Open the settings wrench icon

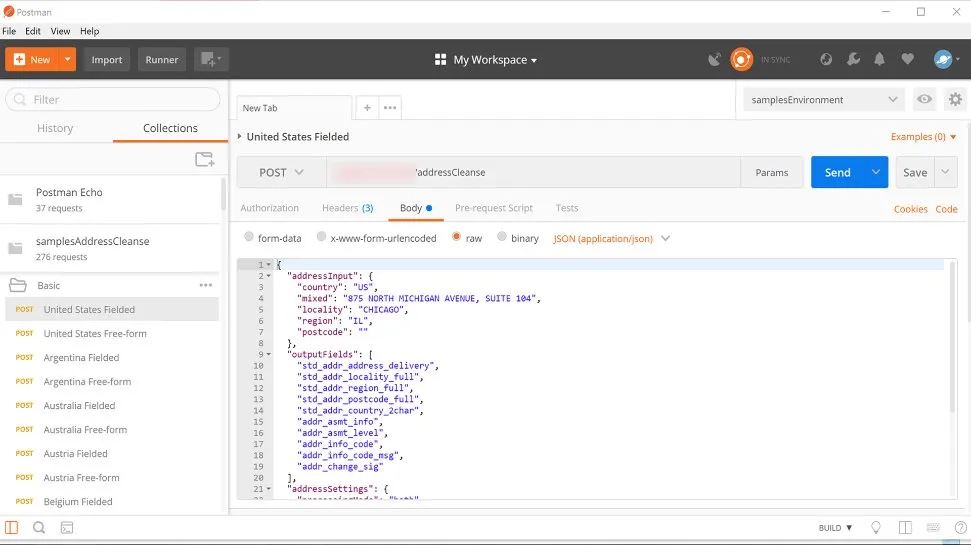(853, 60)
